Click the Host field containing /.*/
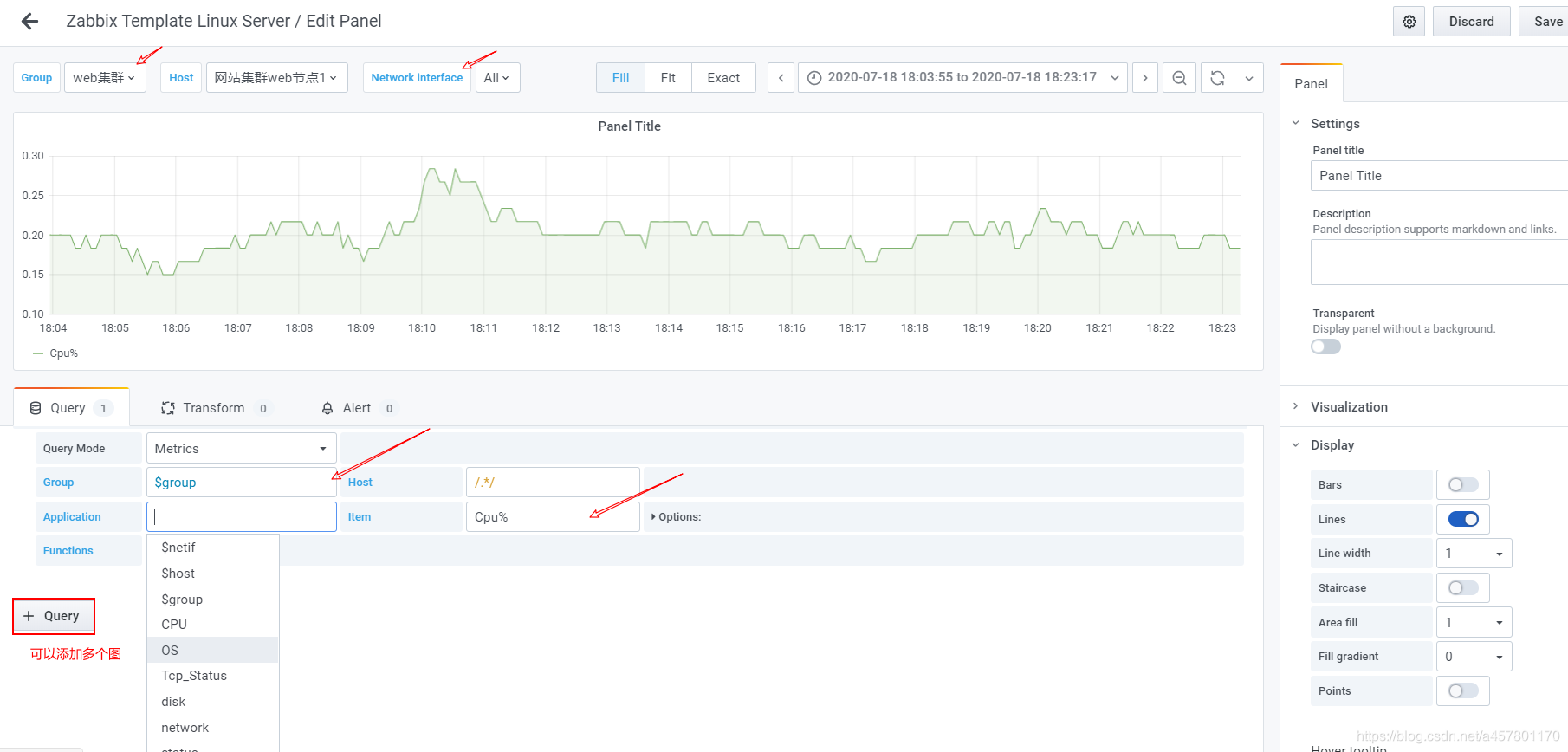 pos(553,483)
